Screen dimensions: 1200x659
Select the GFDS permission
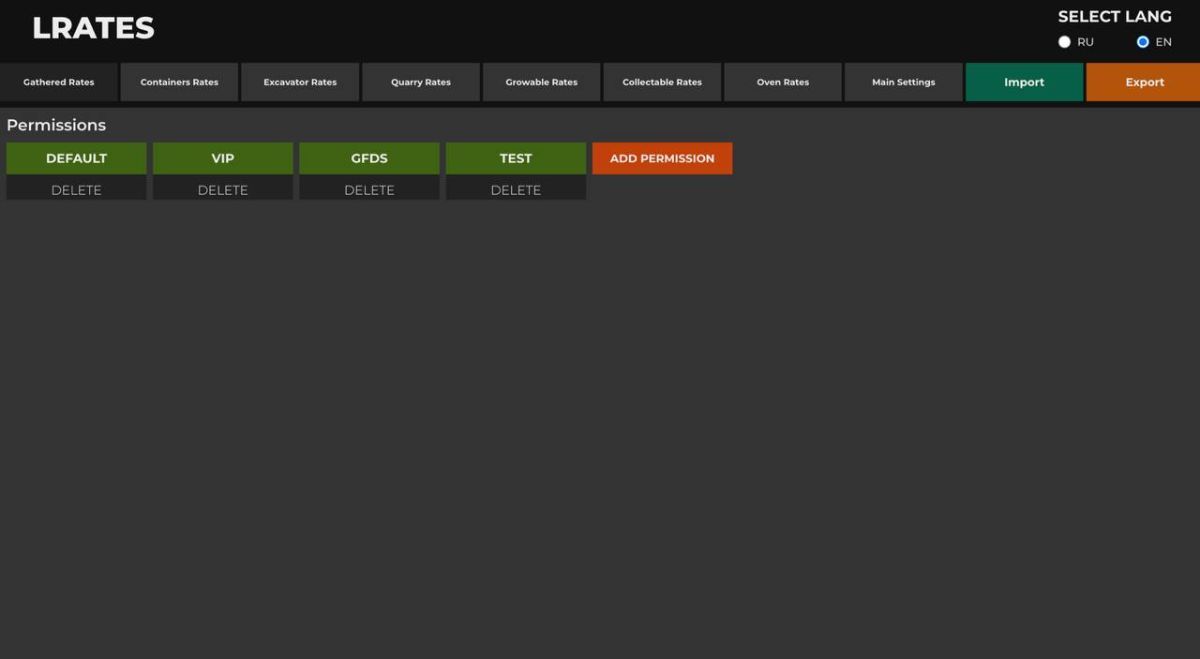(369, 158)
